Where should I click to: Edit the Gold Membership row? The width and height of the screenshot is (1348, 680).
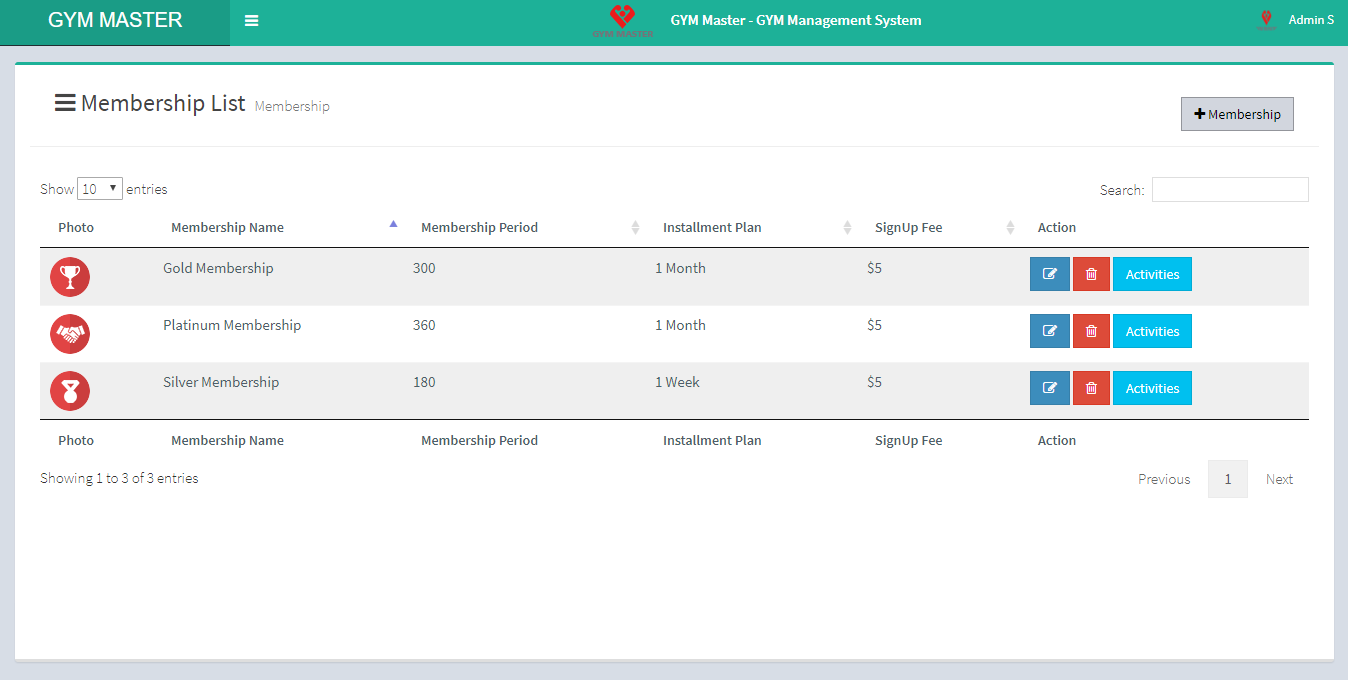(1049, 274)
